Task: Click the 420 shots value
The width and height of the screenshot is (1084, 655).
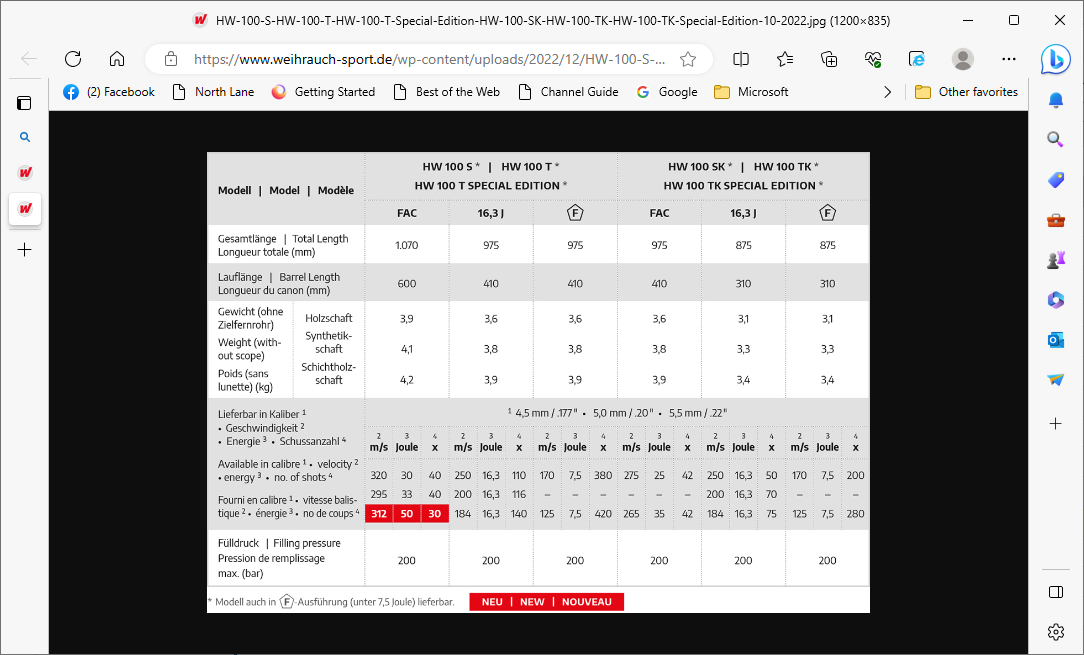Action: [603, 513]
